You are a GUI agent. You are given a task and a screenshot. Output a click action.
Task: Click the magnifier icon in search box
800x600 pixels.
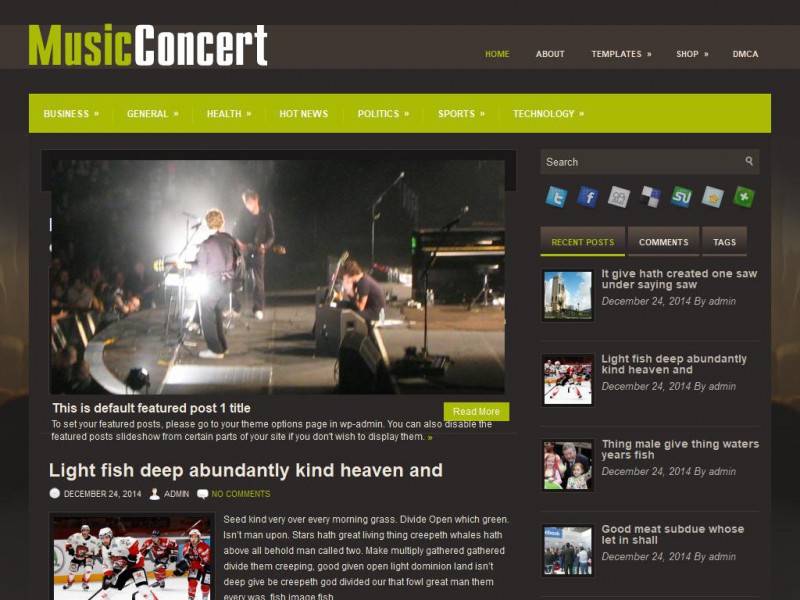coord(748,161)
